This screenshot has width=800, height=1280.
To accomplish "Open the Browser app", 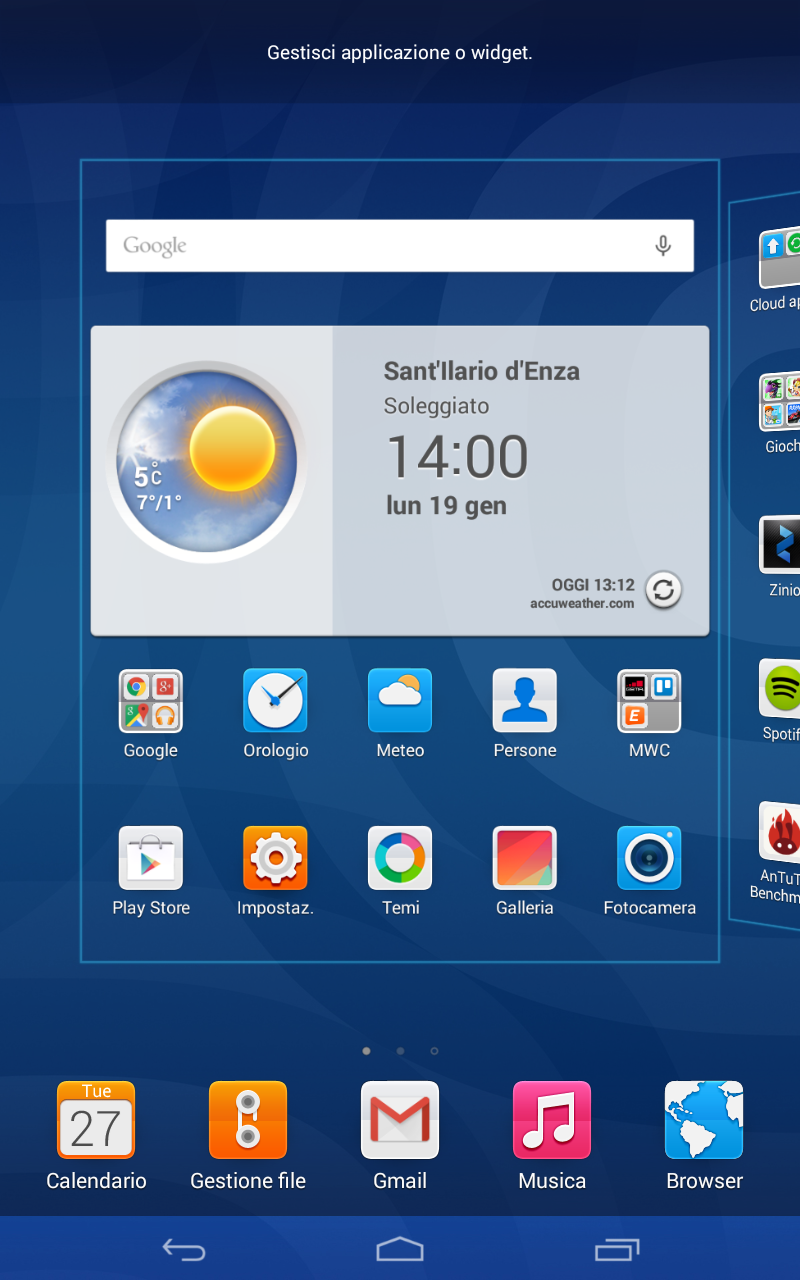I will [x=704, y=1120].
